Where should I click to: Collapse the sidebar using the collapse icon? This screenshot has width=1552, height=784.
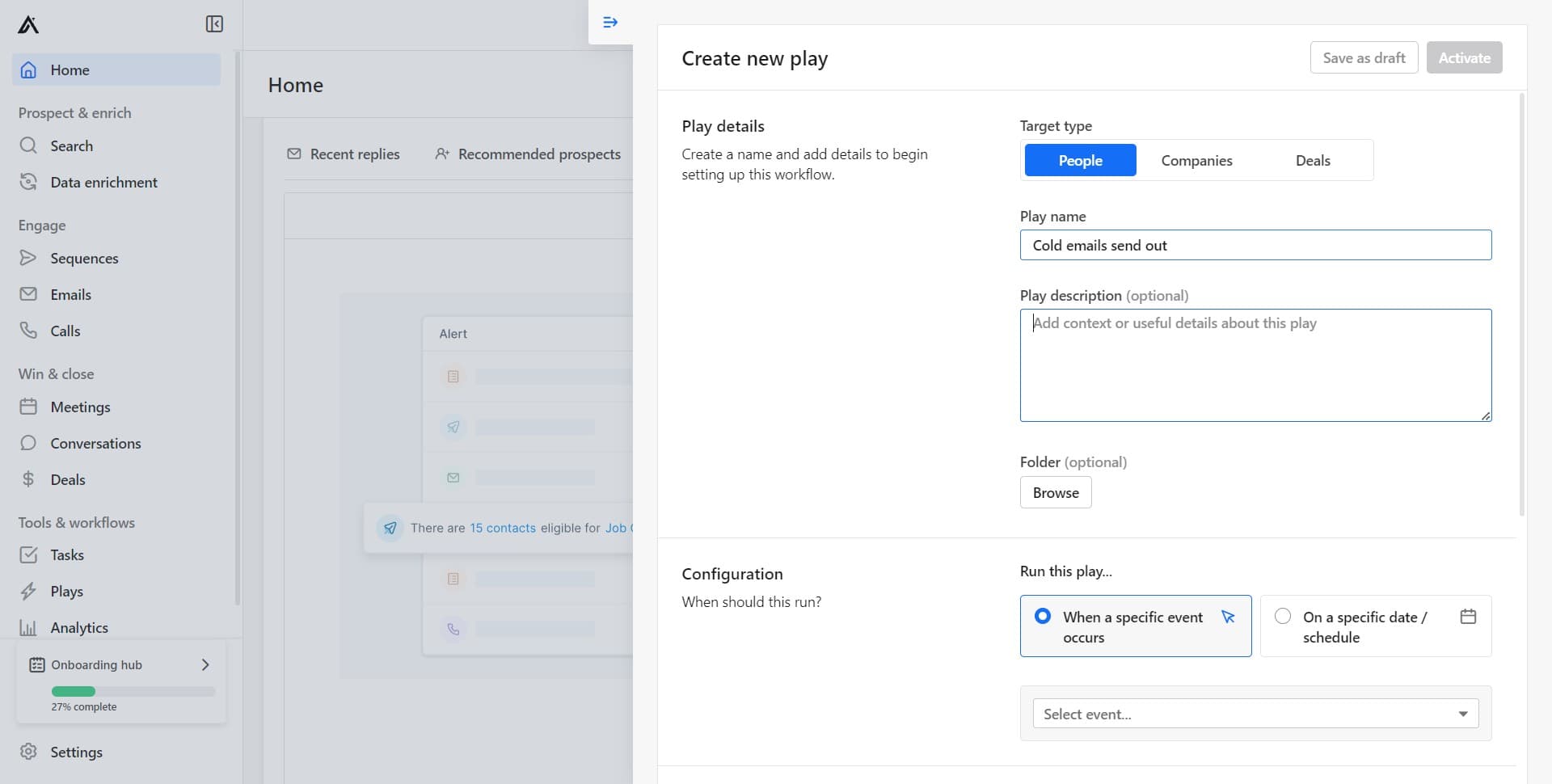click(214, 24)
